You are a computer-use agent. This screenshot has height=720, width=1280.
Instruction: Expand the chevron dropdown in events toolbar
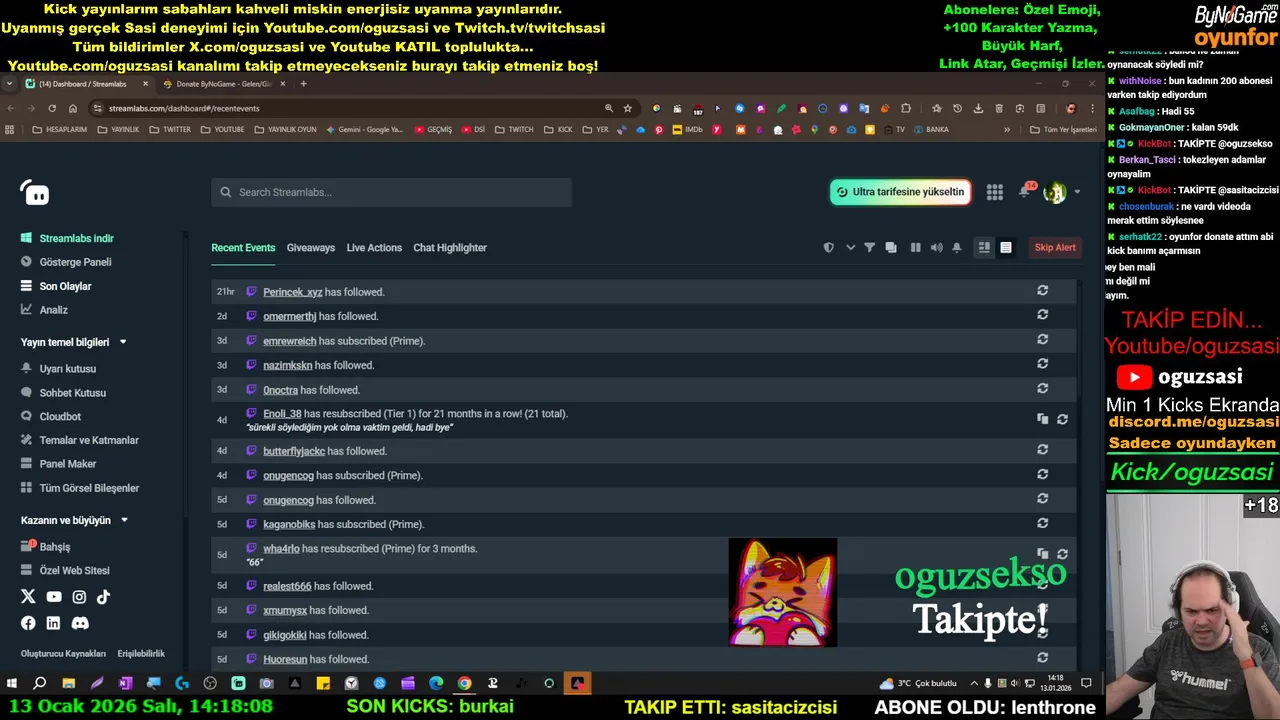[x=850, y=248]
